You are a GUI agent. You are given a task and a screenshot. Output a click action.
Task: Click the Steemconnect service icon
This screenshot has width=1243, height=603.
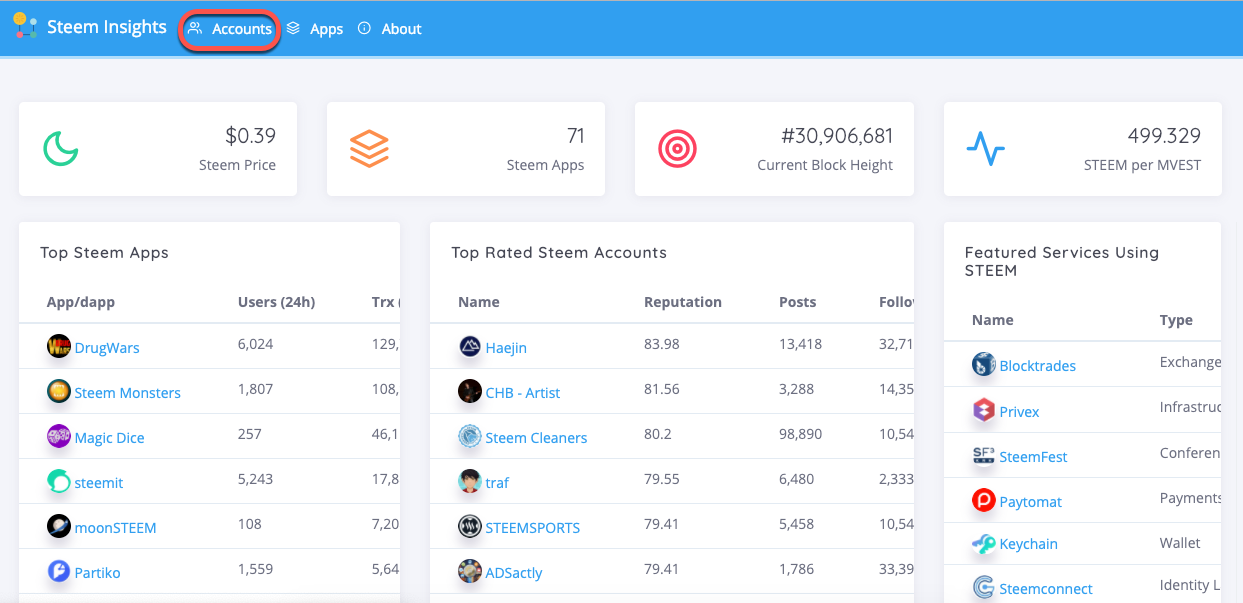pos(984,588)
